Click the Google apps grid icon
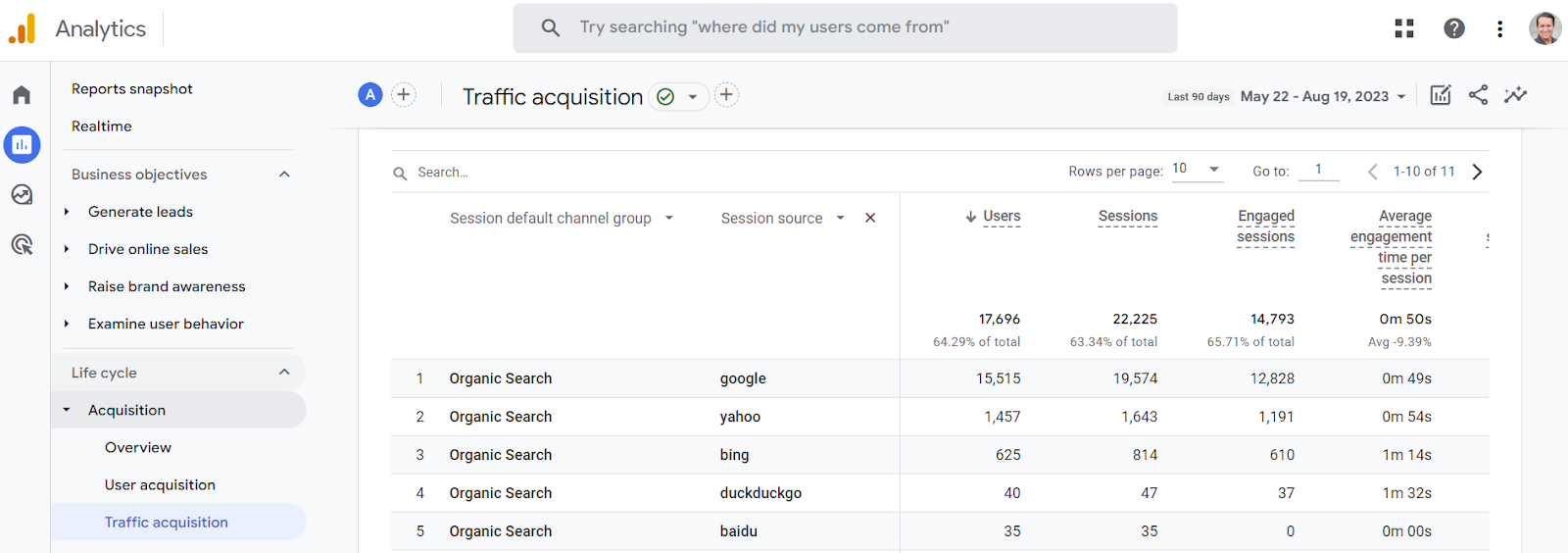The image size is (1568, 553). point(1404,28)
